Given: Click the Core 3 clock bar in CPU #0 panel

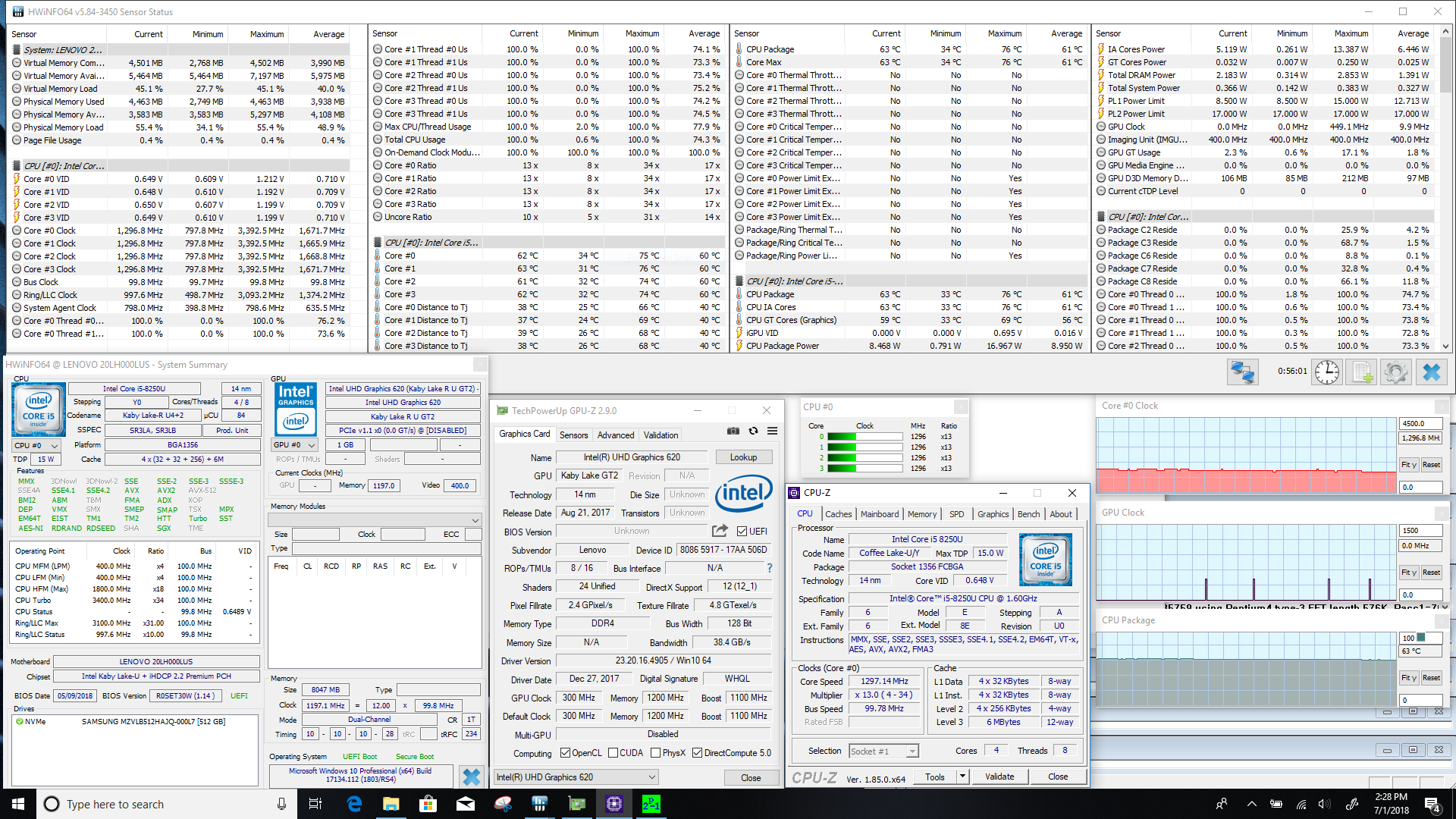Looking at the screenshot, I should [x=864, y=469].
